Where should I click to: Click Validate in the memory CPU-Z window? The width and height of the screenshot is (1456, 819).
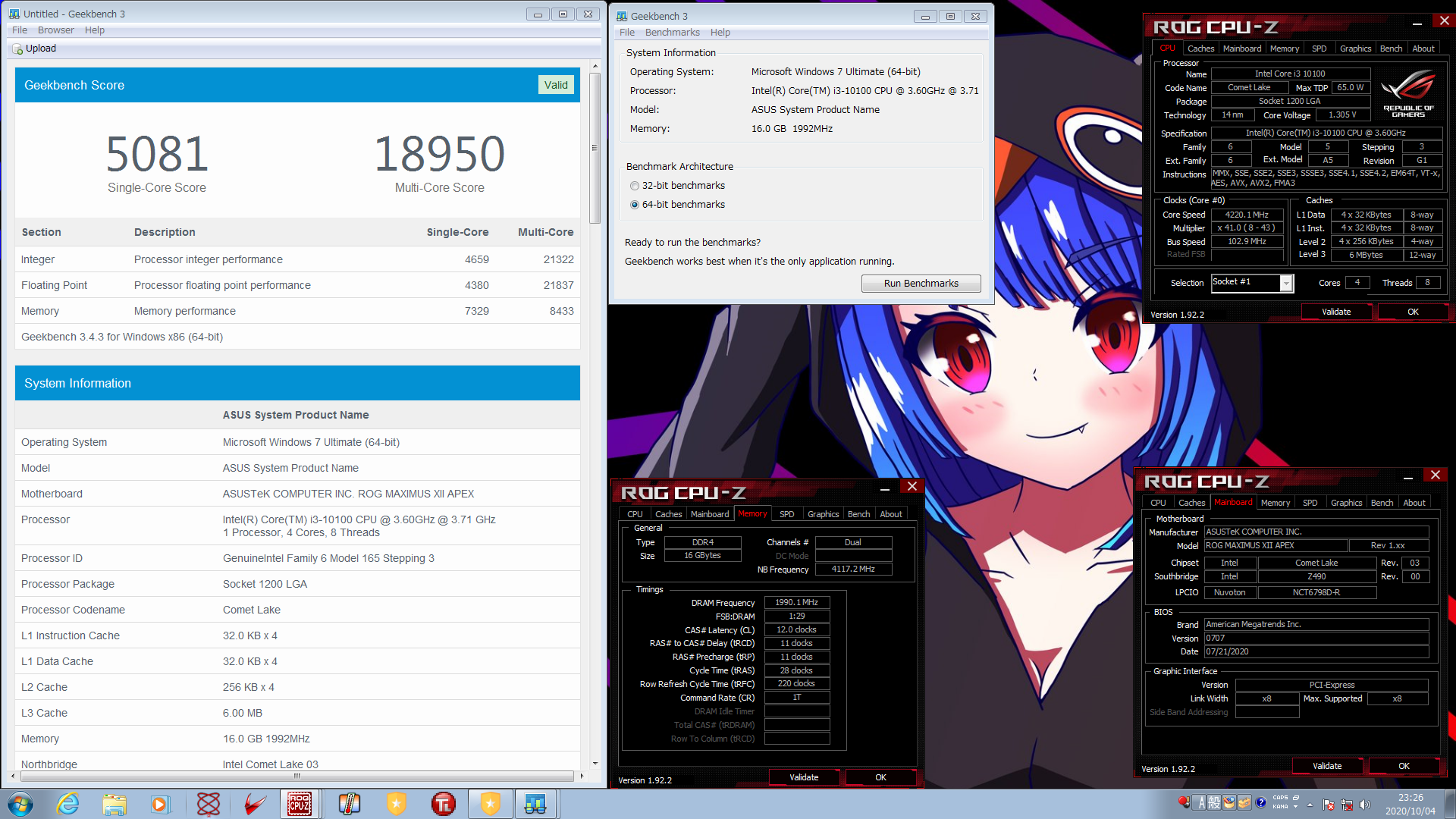tap(804, 777)
